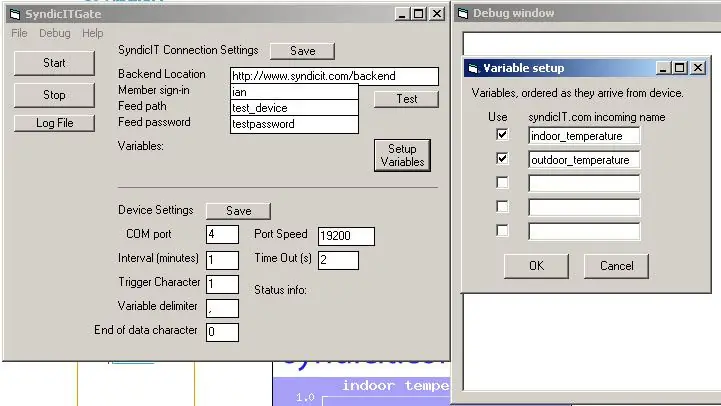
Task: Open the File menu
Action: (19, 33)
